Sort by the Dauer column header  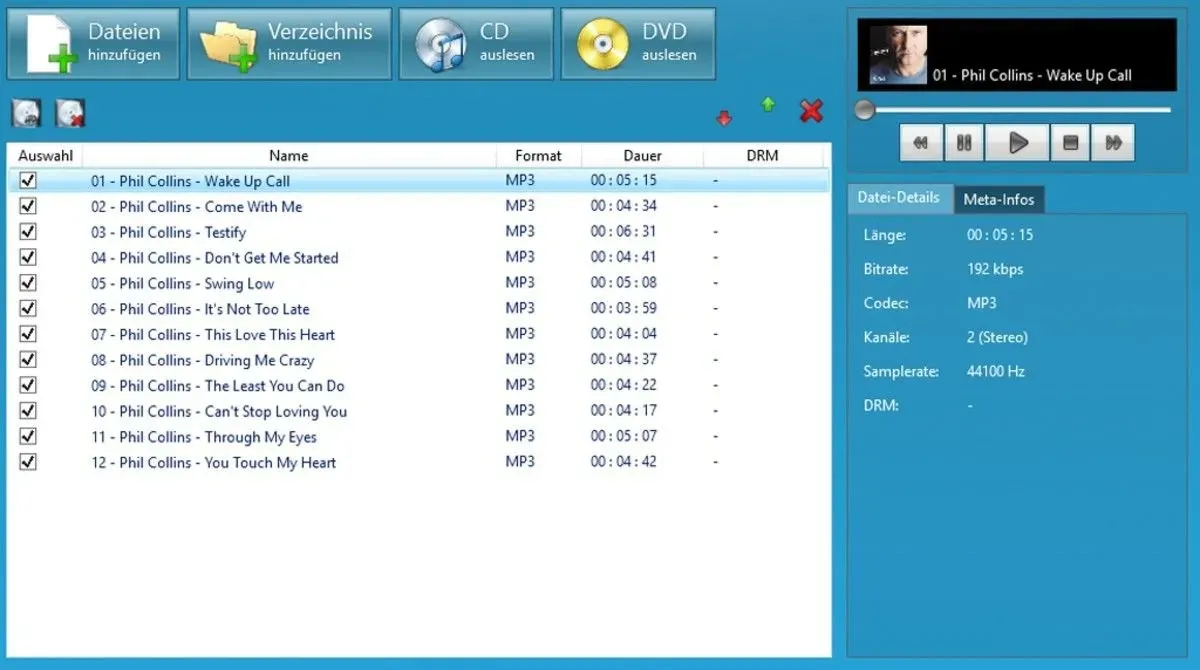tap(643, 155)
